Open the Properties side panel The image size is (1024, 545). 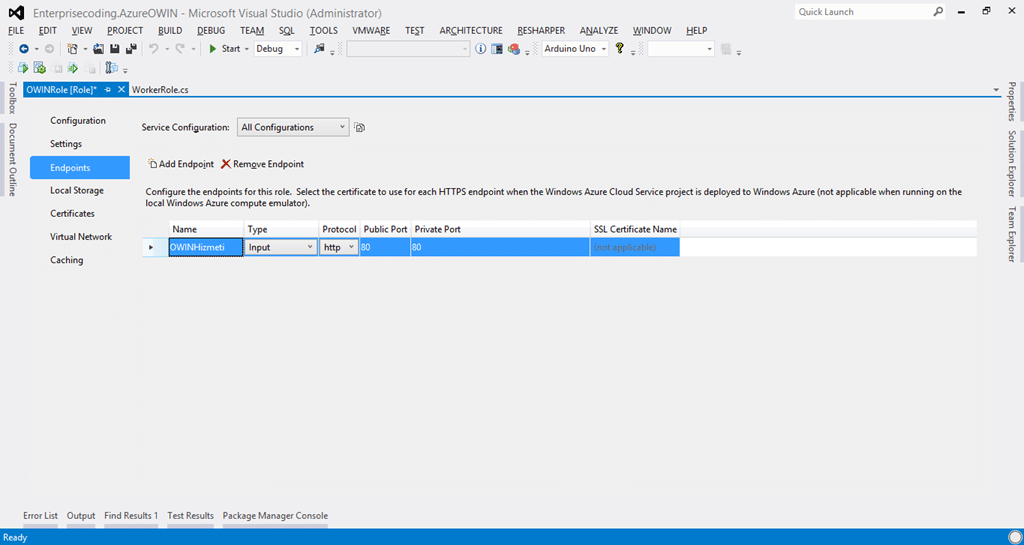click(1012, 101)
